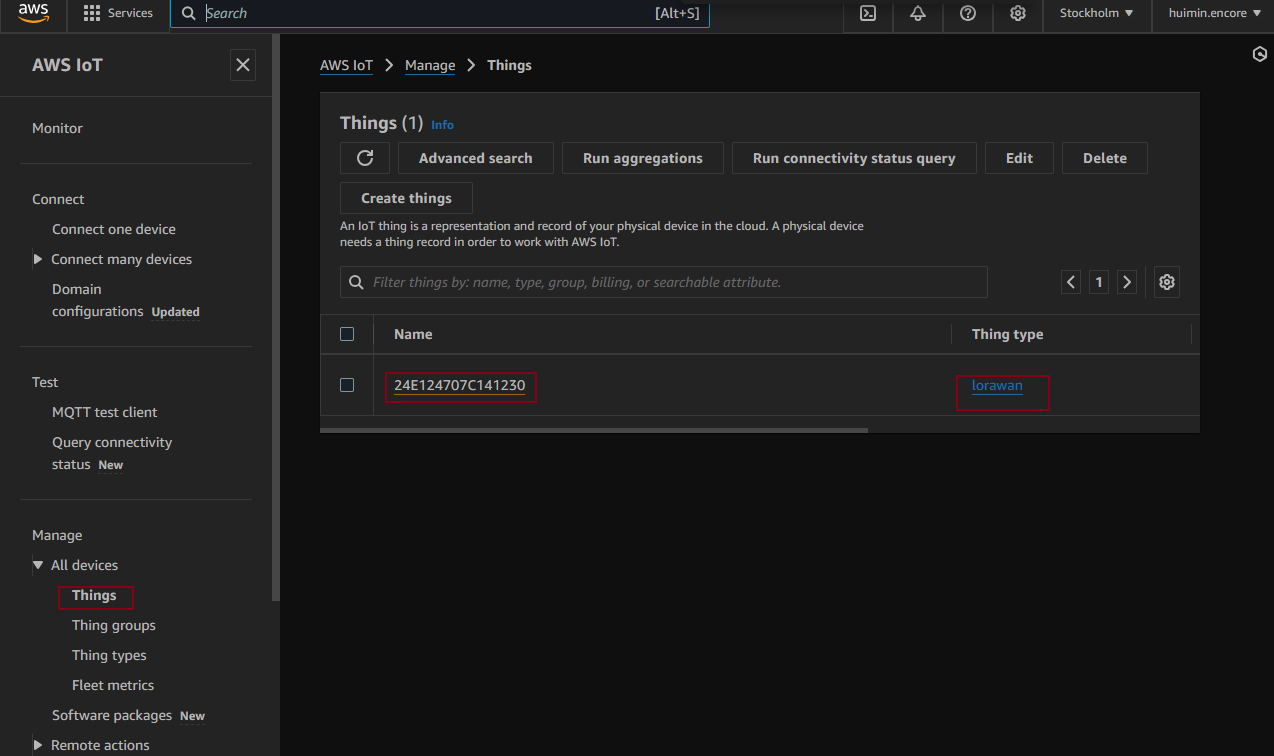The width and height of the screenshot is (1274, 756).
Task: Refresh the Things list
Action: (365, 158)
